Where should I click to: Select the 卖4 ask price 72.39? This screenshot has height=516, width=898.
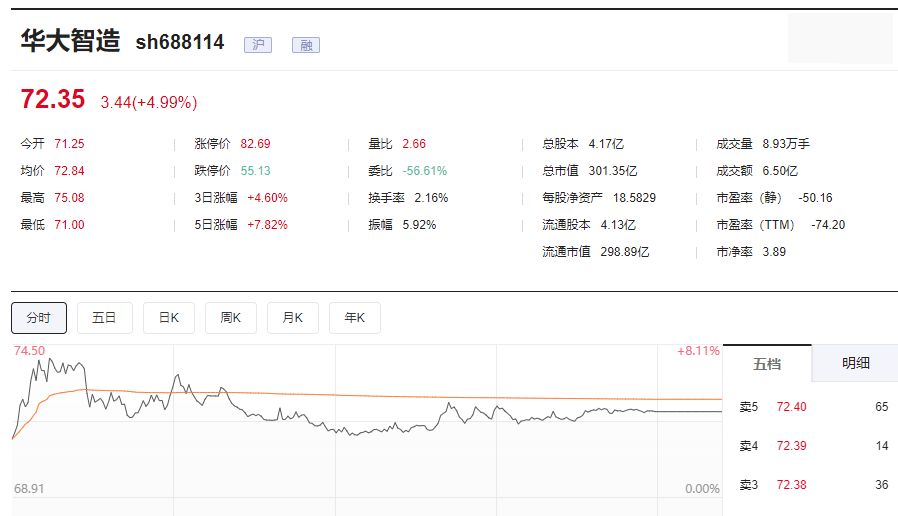(791, 446)
